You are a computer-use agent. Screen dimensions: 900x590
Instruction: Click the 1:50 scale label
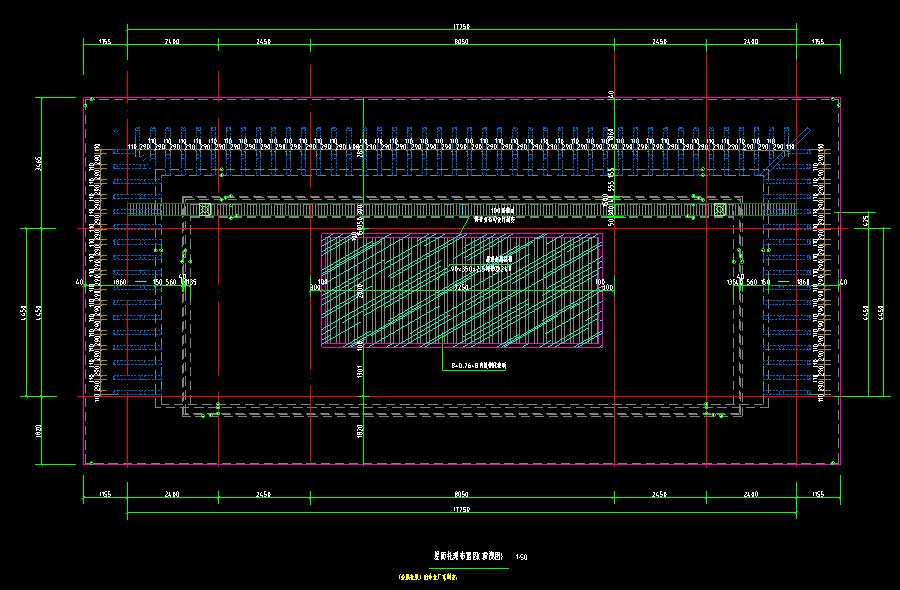click(521, 557)
